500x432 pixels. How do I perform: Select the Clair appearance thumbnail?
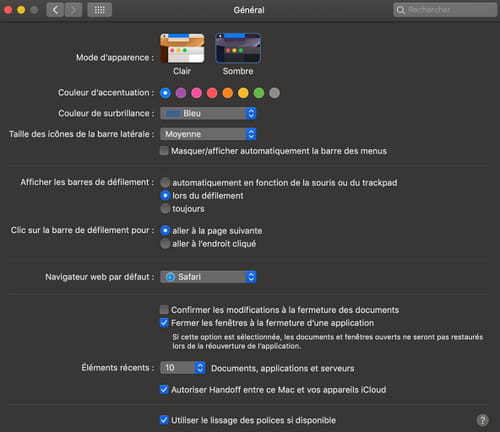(x=182, y=48)
